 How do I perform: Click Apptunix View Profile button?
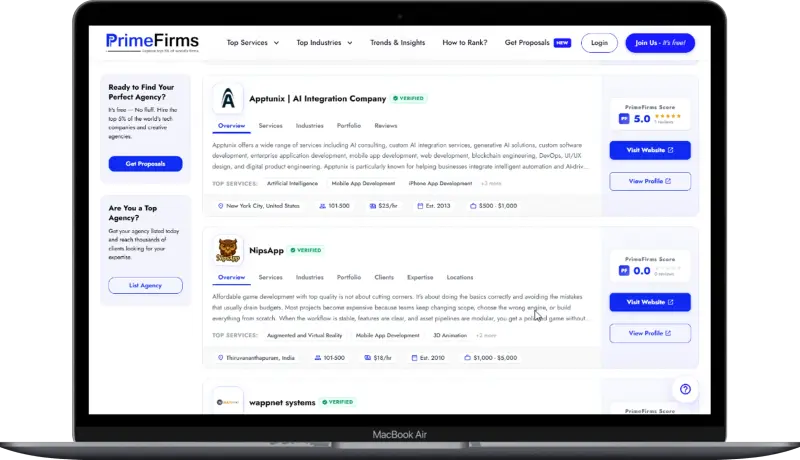[x=650, y=182]
